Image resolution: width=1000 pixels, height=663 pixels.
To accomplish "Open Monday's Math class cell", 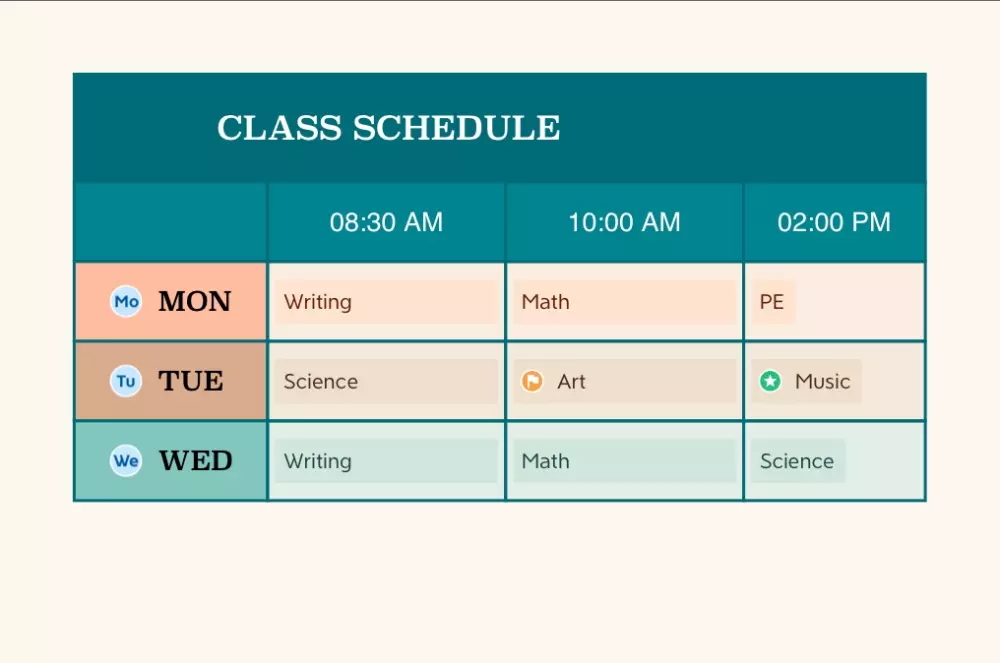I will pos(624,302).
